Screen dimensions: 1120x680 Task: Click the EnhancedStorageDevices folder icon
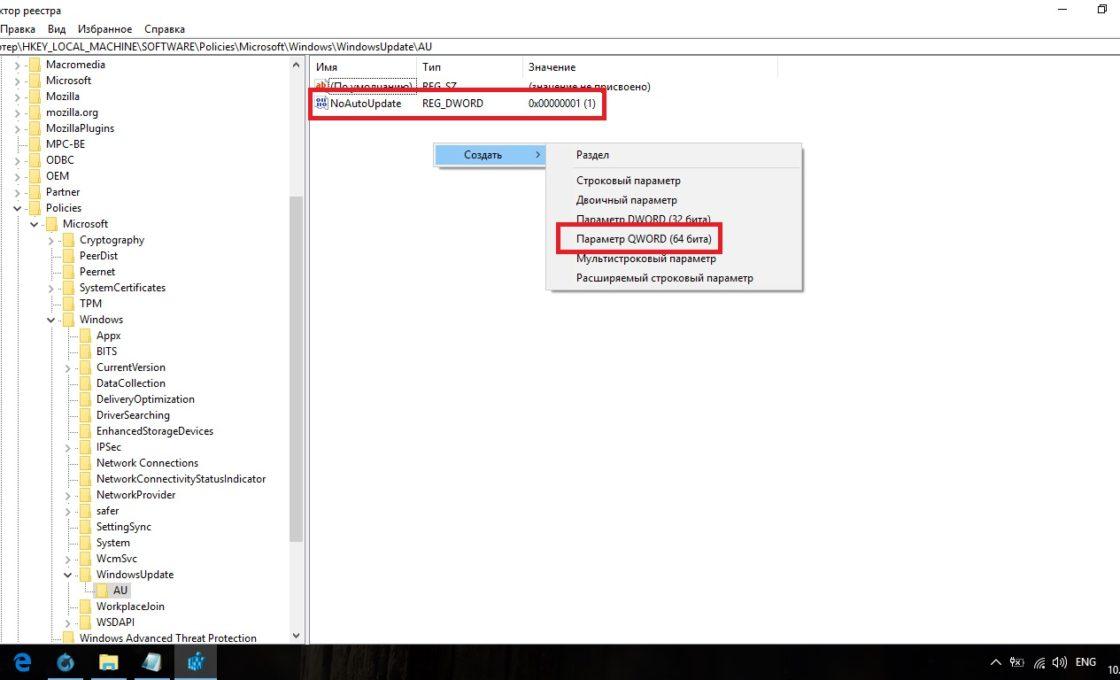pyautogui.click(x=85, y=431)
